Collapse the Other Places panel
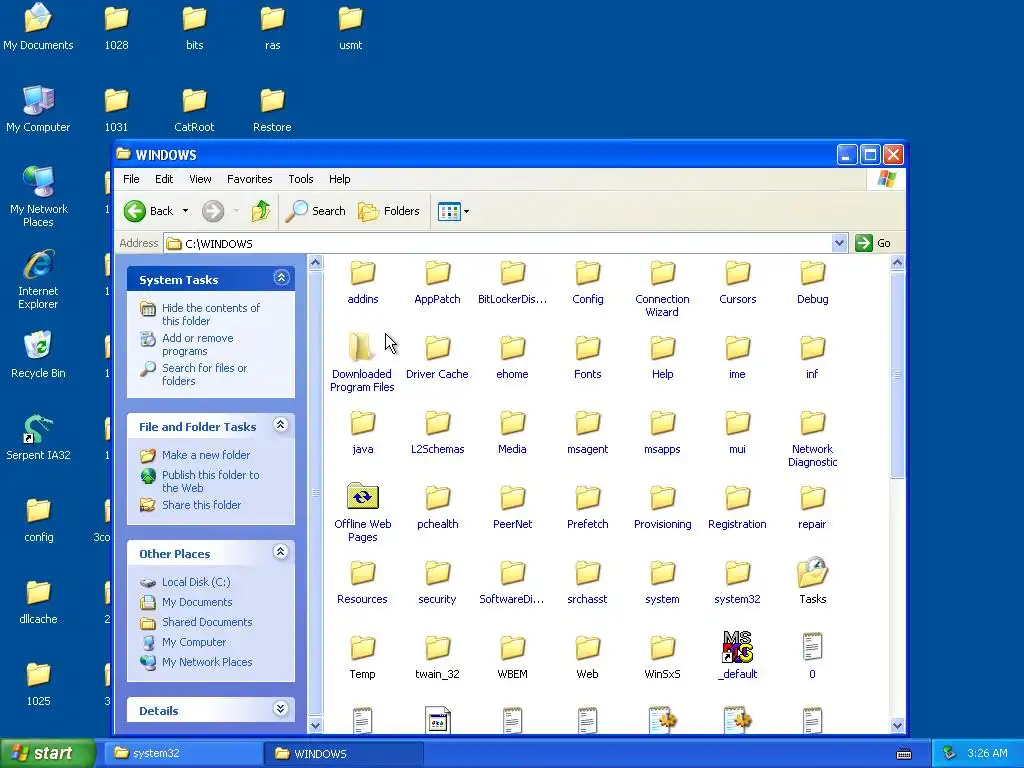Viewport: 1024px width, 768px height. (x=281, y=552)
